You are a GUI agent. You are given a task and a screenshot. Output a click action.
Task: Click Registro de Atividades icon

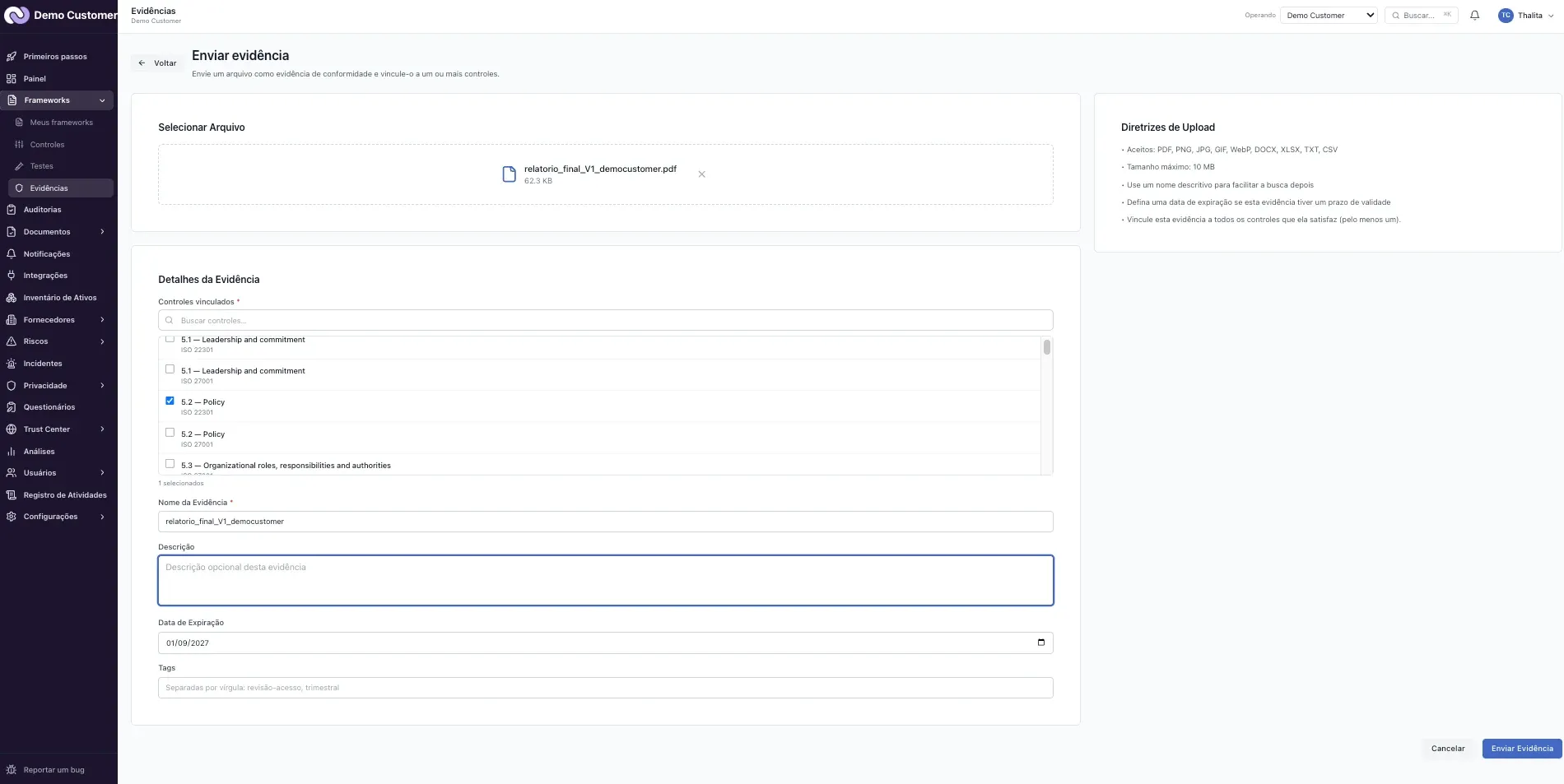(x=12, y=495)
